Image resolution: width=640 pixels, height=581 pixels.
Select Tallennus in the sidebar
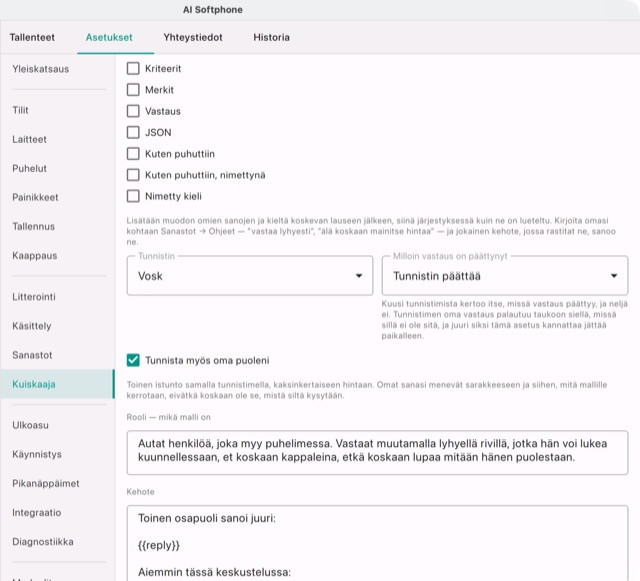(57, 226)
